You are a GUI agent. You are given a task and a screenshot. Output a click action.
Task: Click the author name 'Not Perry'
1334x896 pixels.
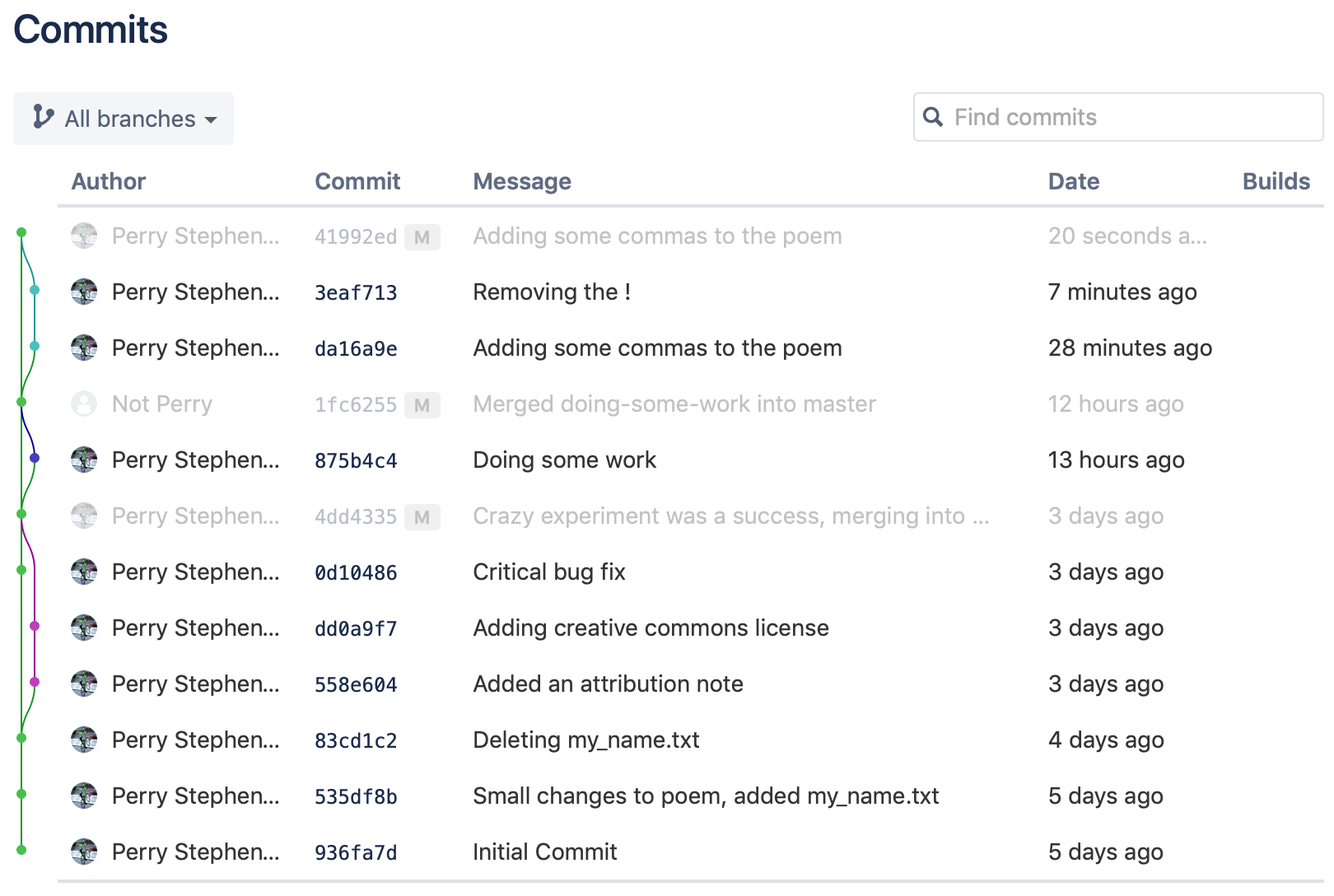[x=162, y=404]
